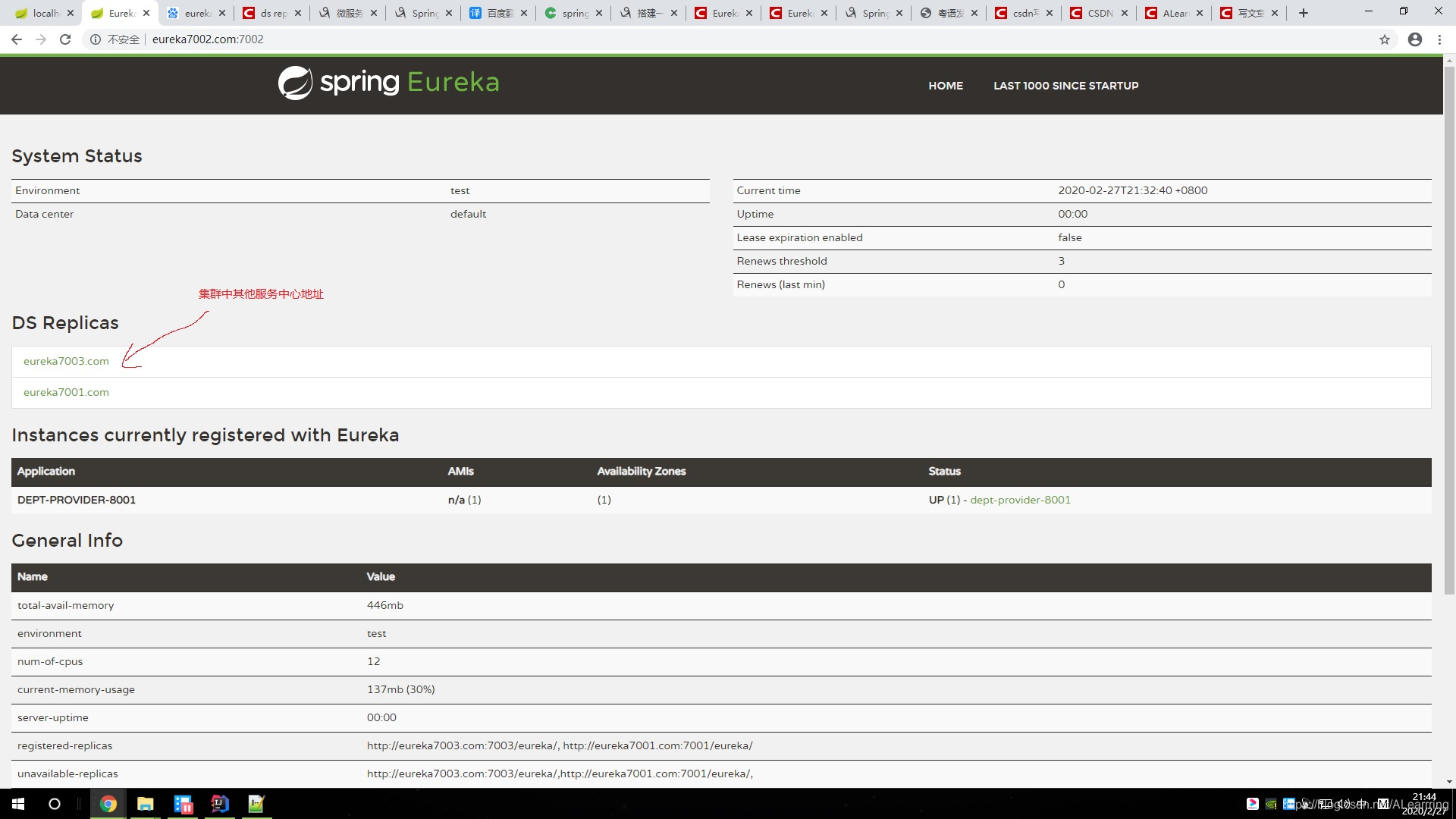
Task: Open LAST 1000 SINCE STARTUP nav link
Action: pyautogui.click(x=1065, y=86)
